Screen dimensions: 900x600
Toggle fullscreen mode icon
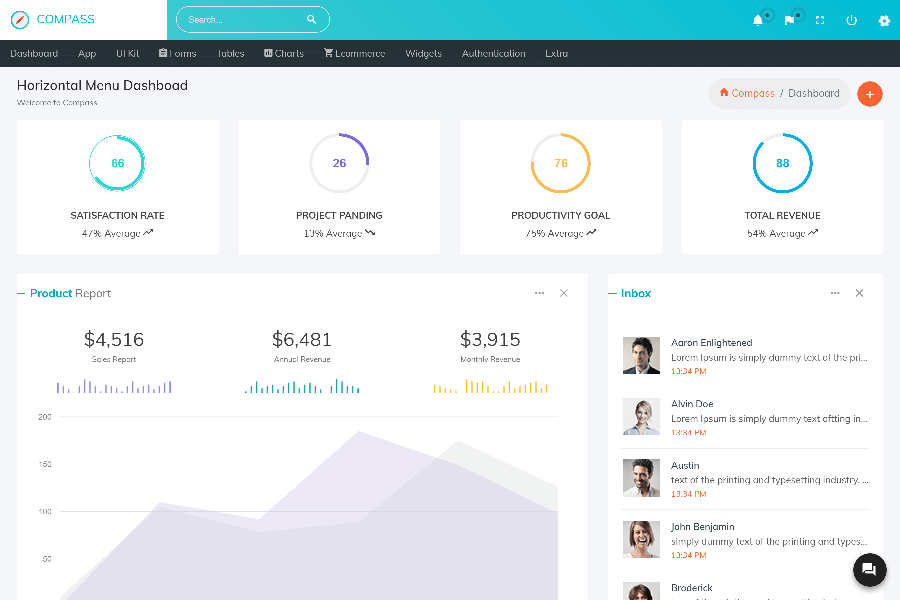pos(820,20)
